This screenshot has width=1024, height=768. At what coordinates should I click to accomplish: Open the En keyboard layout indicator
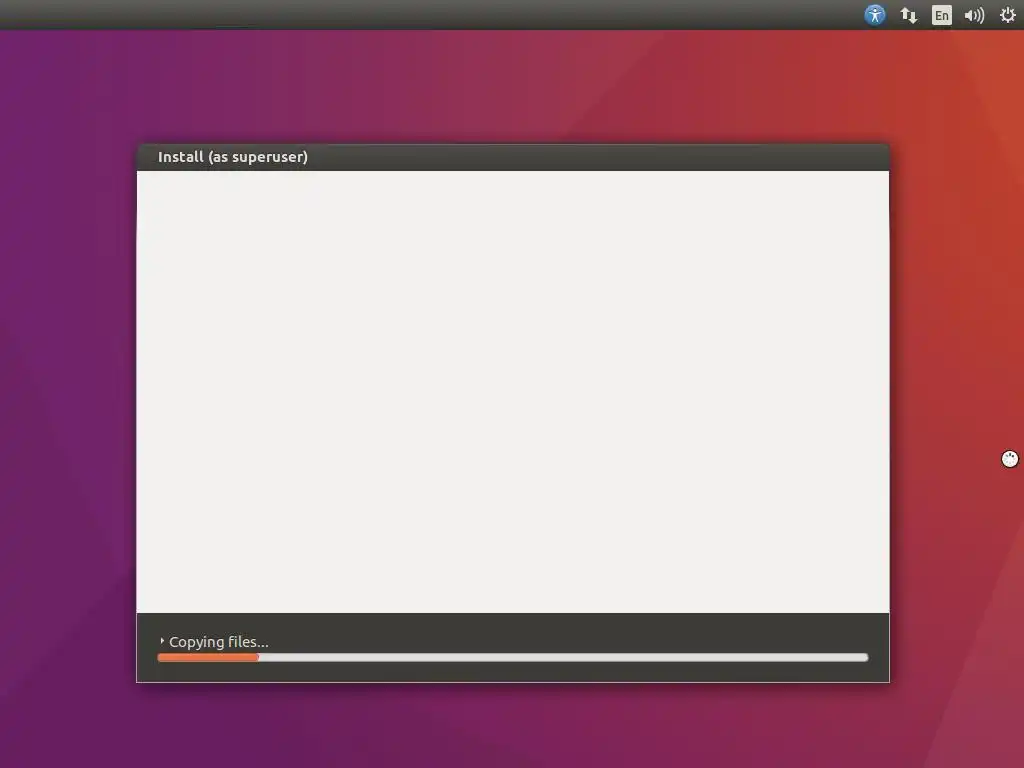pos(941,15)
